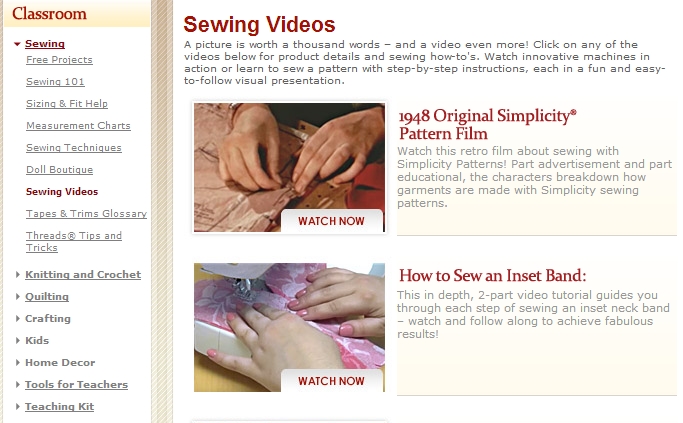The width and height of the screenshot is (683, 423).
Task: Expand the Knitting and Crochet arrow
Action: click(17, 274)
